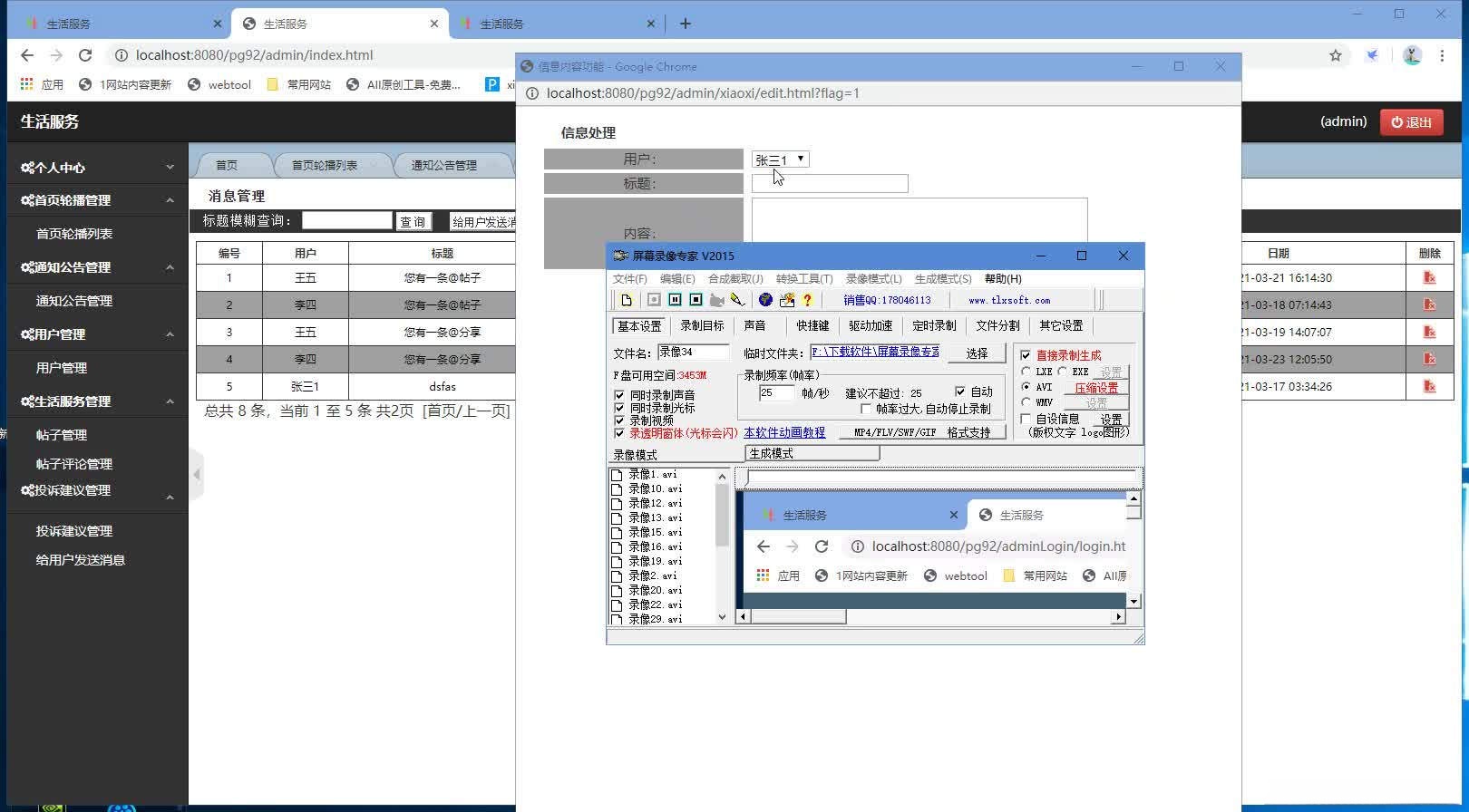Viewport: 1469px width, 812px height.
Task: Open the 用户 dropdown showing 张三1
Action: [x=780, y=159]
